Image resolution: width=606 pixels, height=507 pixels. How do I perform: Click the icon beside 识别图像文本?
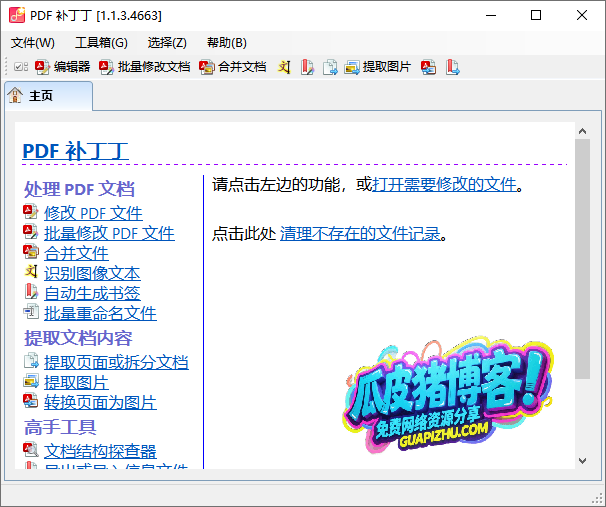point(31,272)
